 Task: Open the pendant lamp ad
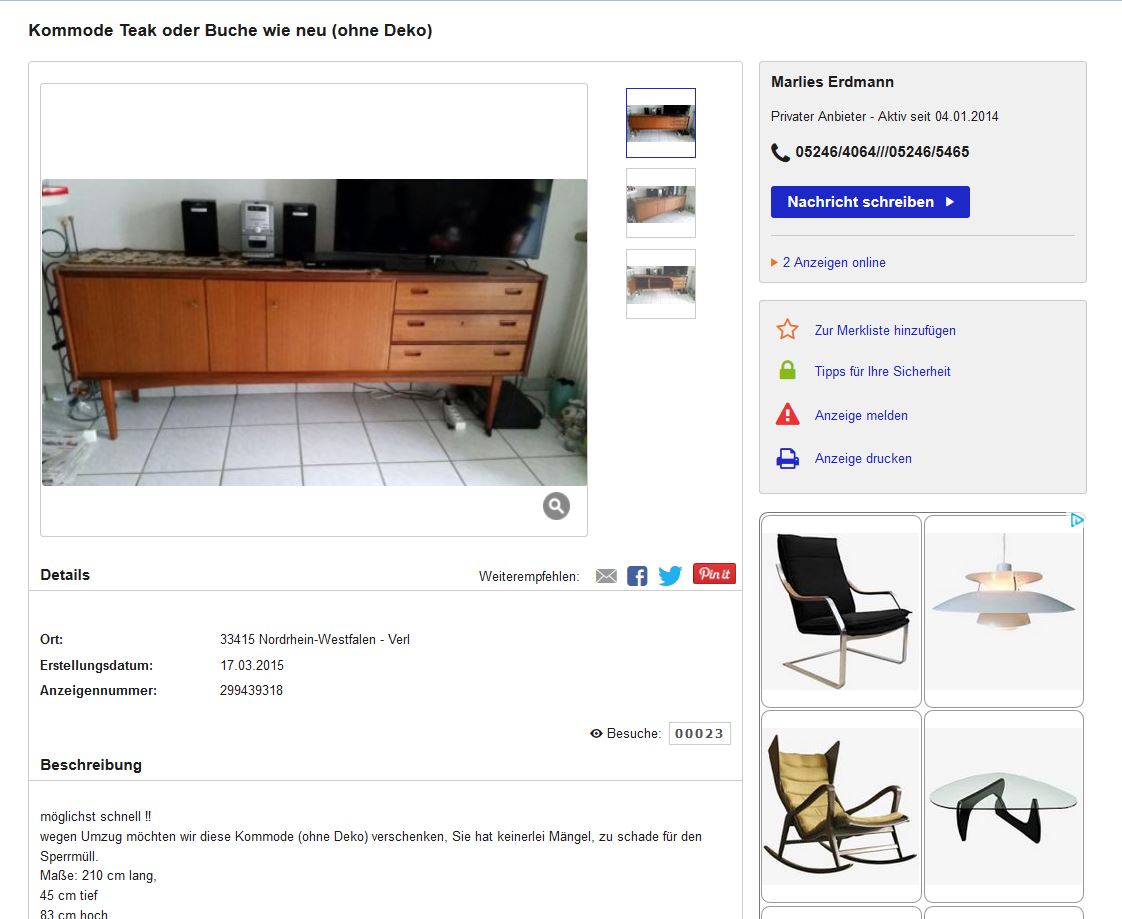click(x=1004, y=611)
